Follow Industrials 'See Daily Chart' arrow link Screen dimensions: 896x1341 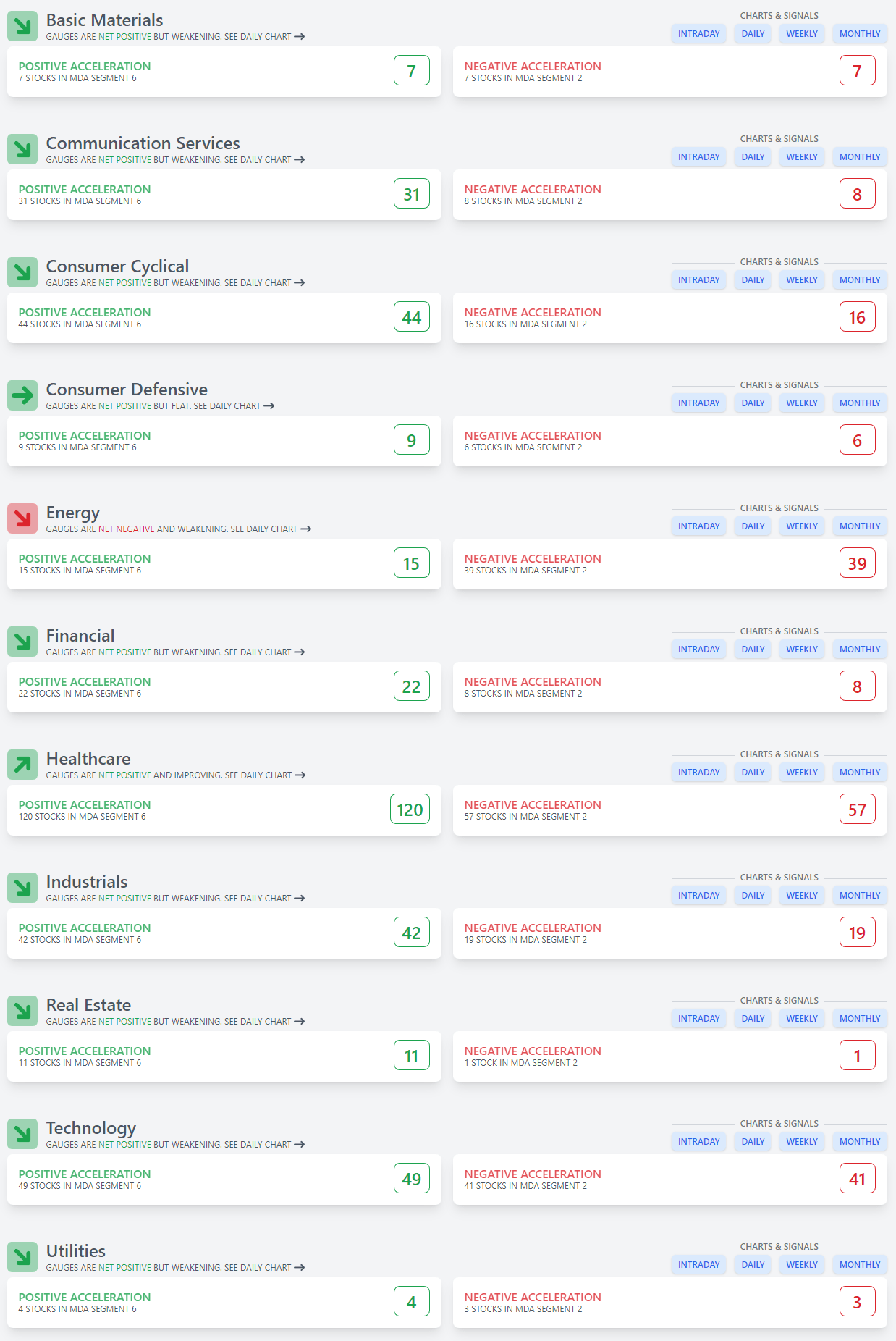click(299, 899)
